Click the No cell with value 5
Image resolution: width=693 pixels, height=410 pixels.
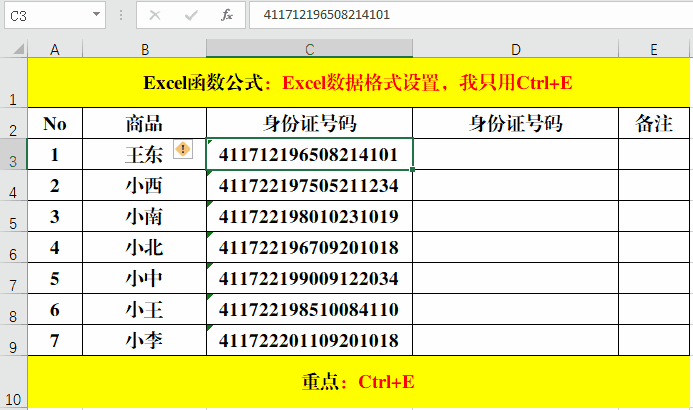coord(55,278)
